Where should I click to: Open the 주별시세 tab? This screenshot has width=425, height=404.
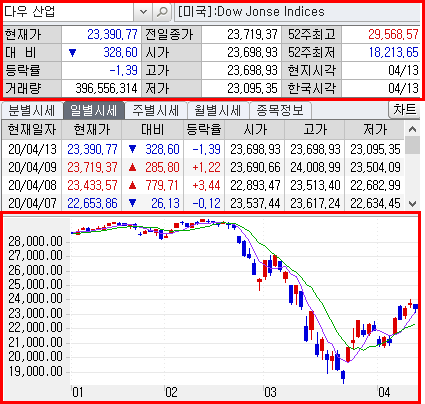pyautogui.click(x=156, y=110)
